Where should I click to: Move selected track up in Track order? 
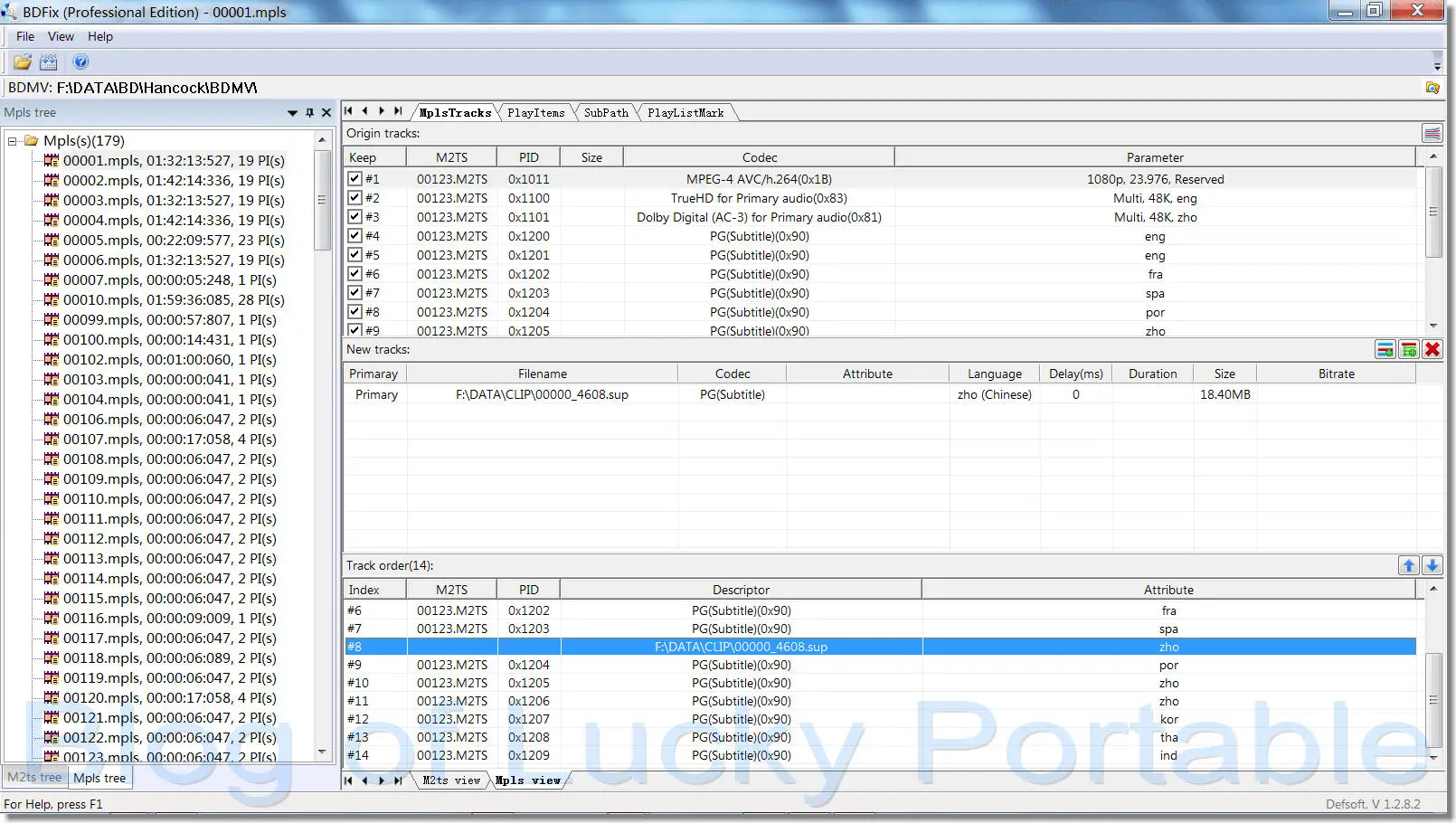(1408, 566)
